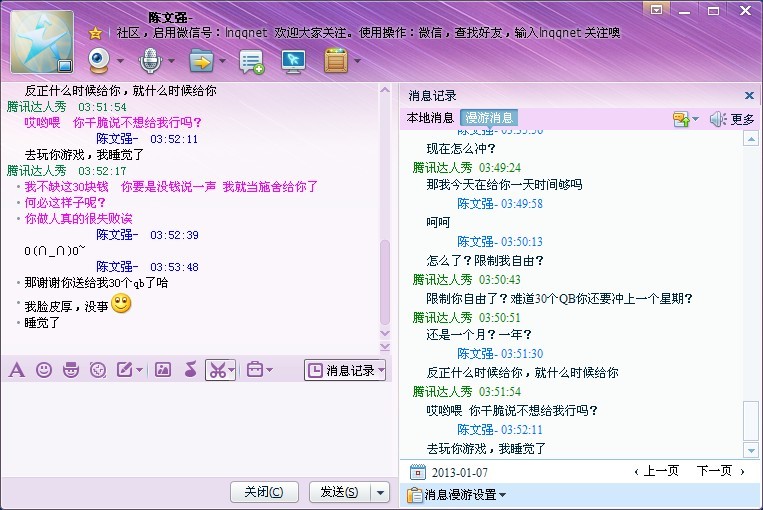The height and width of the screenshot is (510, 763).
Task: Open the handwriting input pencil icon
Action: coord(125,370)
